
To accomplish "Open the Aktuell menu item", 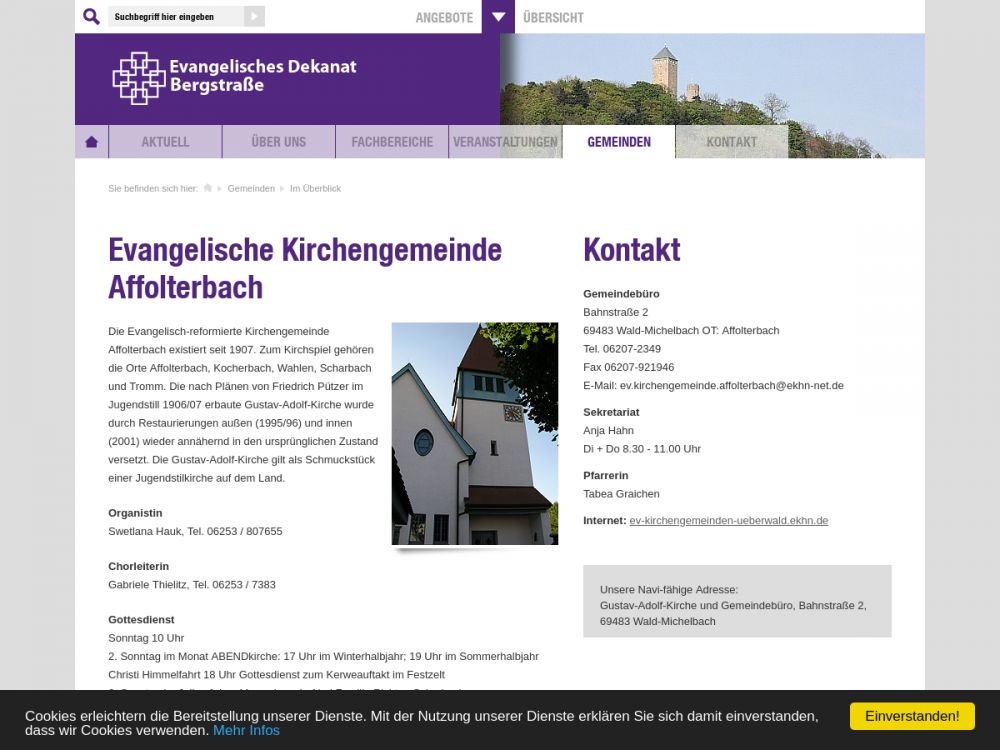I will pos(165,142).
